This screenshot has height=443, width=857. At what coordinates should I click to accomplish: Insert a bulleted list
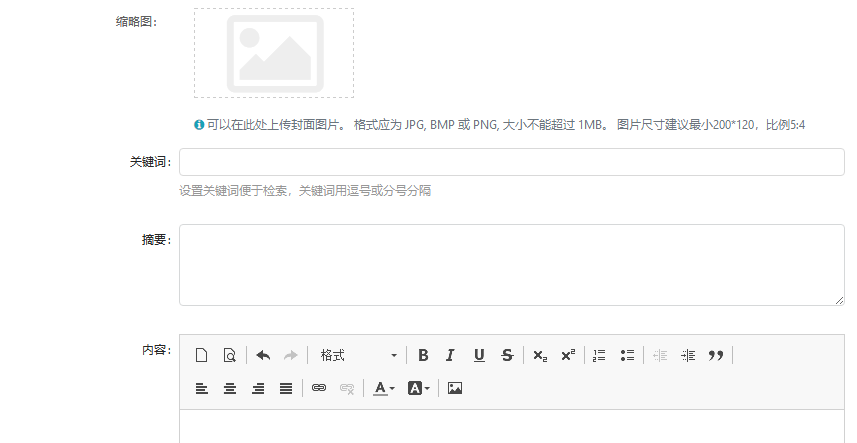pos(628,355)
